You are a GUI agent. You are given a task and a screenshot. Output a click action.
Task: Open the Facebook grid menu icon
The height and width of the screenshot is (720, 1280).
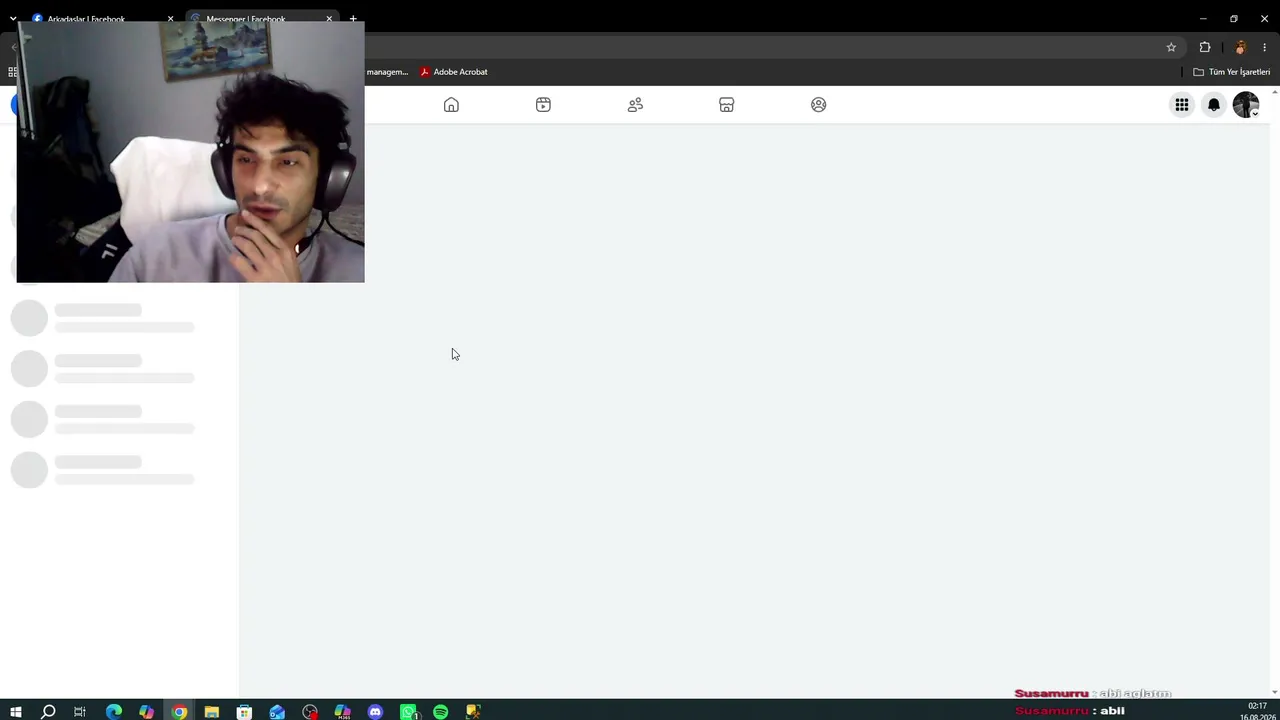[1182, 105]
